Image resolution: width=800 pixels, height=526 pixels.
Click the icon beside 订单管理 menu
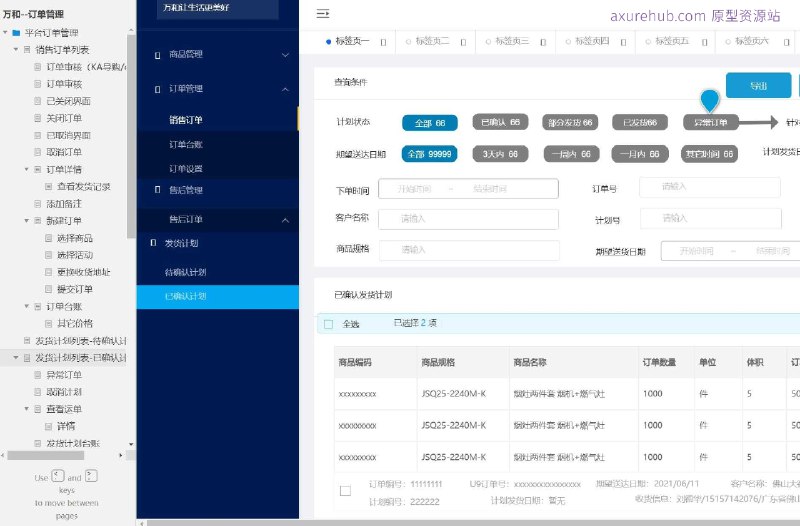point(158,89)
